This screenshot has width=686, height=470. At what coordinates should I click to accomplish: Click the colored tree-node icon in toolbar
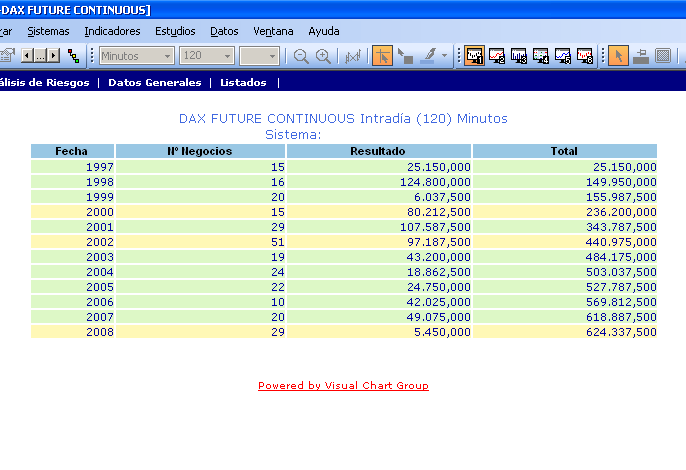(x=74, y=56)
